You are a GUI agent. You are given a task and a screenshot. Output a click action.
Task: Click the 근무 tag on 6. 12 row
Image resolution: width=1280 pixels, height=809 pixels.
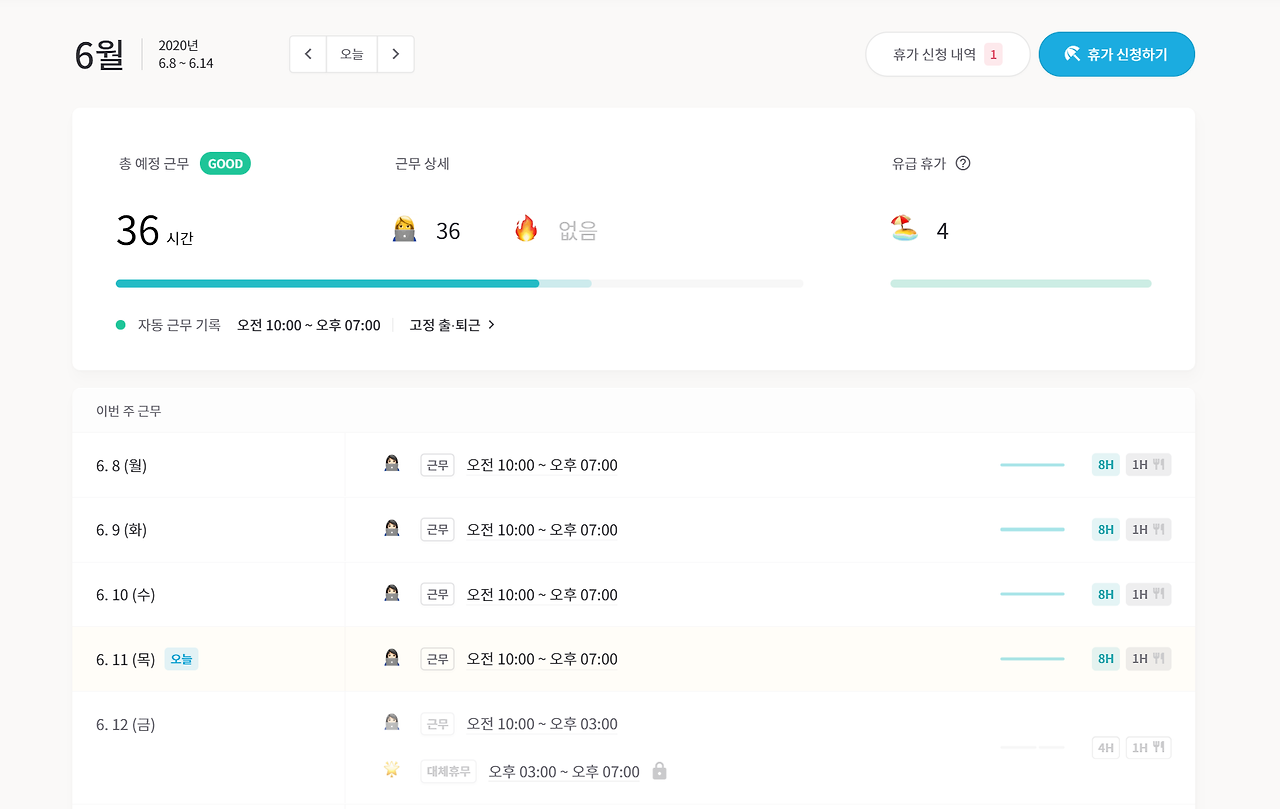(438, 724)
